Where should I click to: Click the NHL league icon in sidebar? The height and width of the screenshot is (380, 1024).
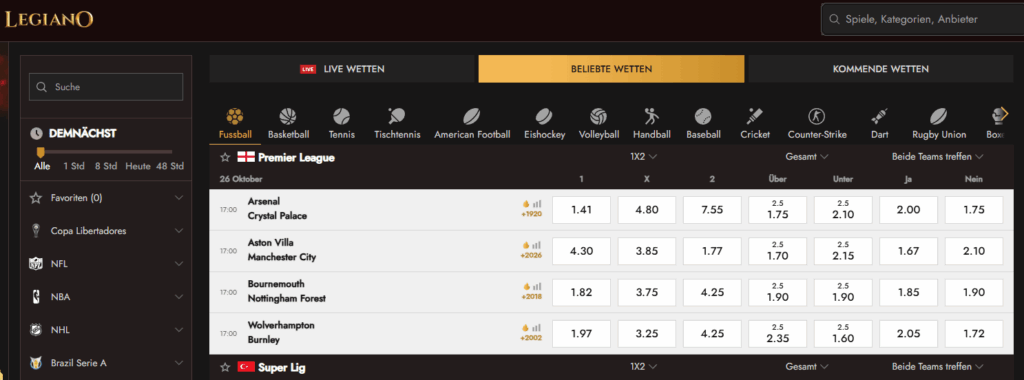point(36,330)
